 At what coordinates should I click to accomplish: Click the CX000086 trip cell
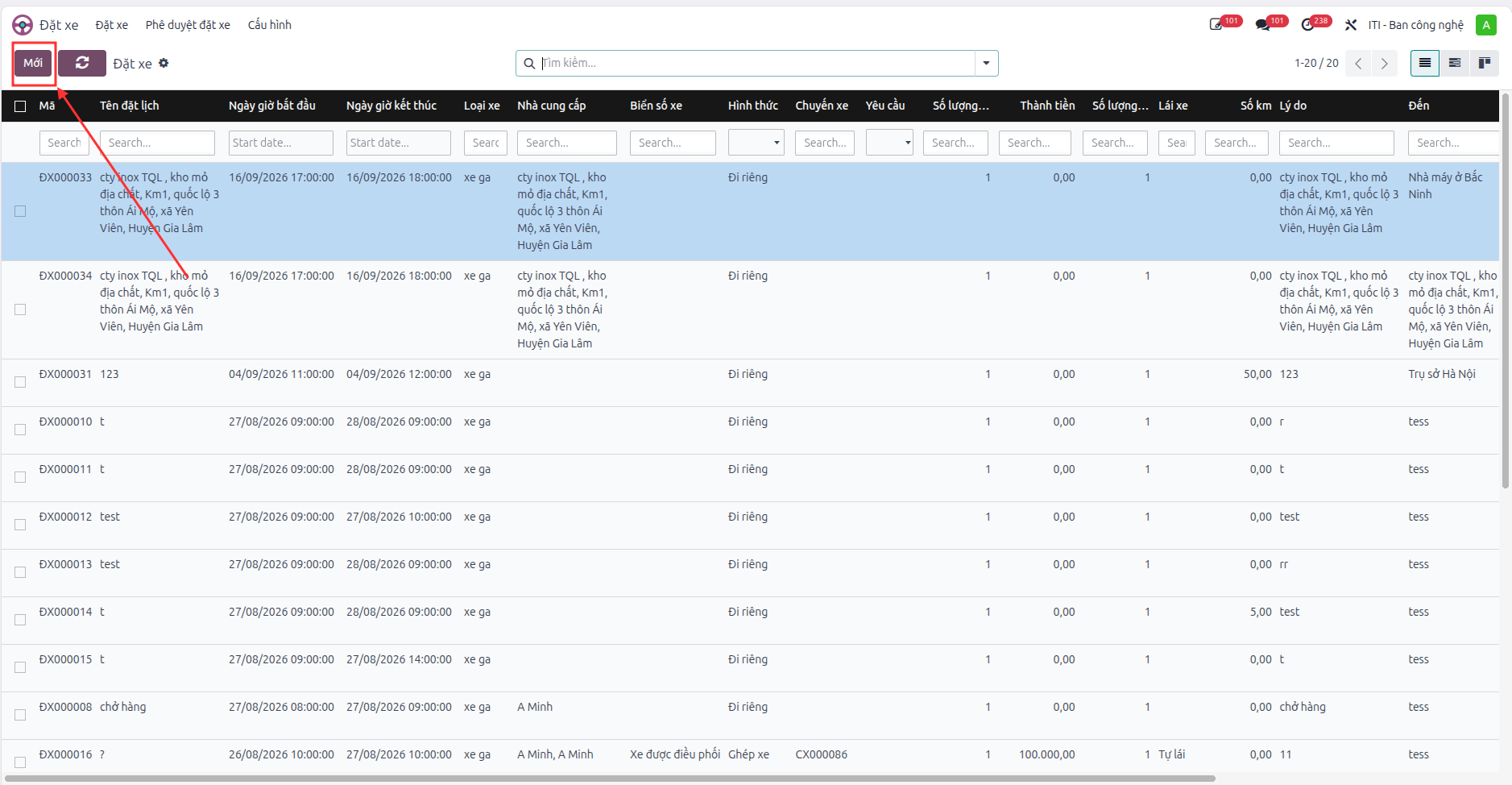(821, 754)
